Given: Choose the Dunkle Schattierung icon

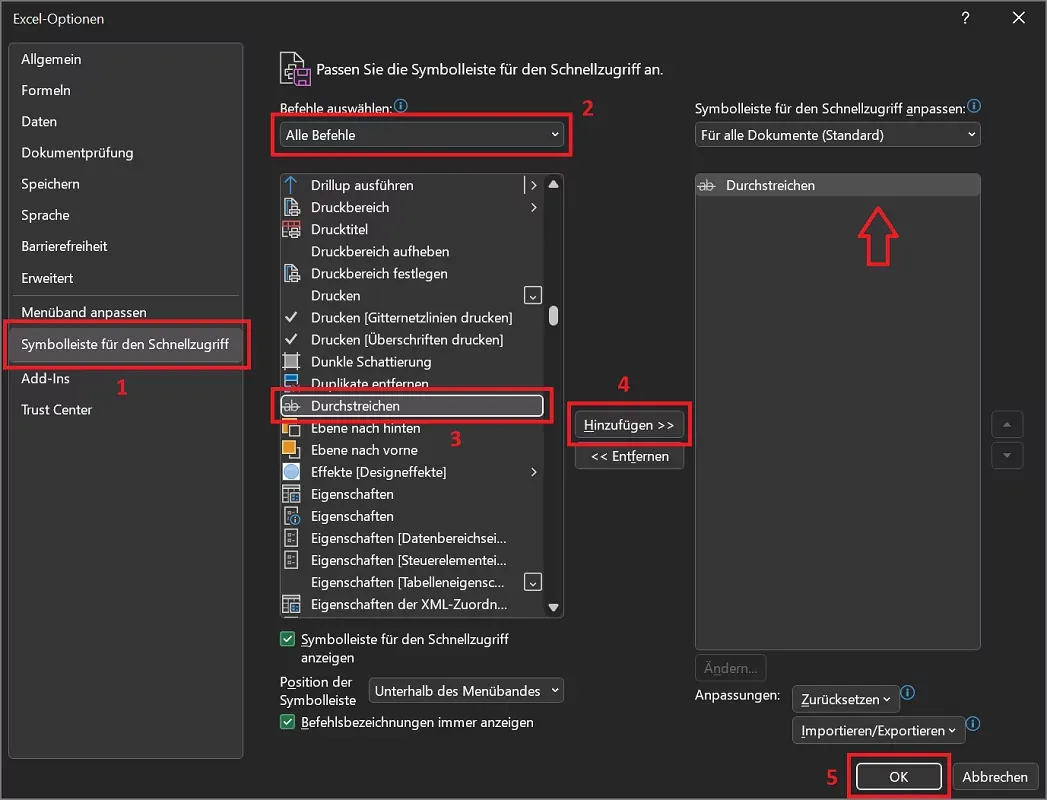Looking at the screenshot, I should 292,362.
